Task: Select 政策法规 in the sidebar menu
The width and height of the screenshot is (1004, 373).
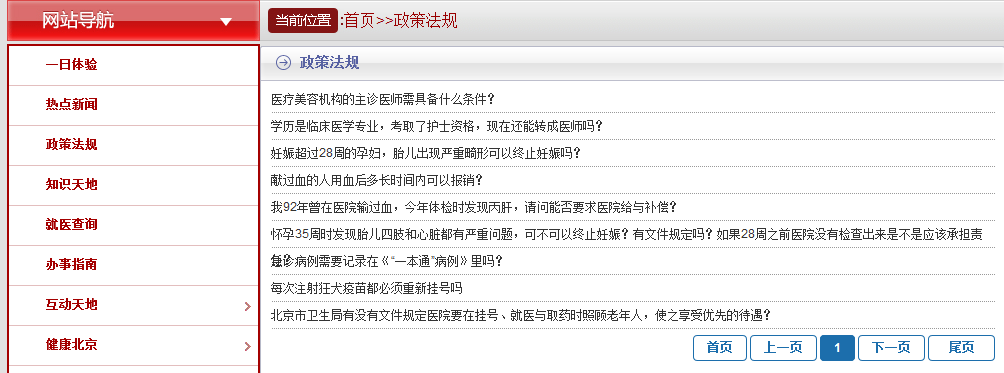Action: click(x=72, y=145)
